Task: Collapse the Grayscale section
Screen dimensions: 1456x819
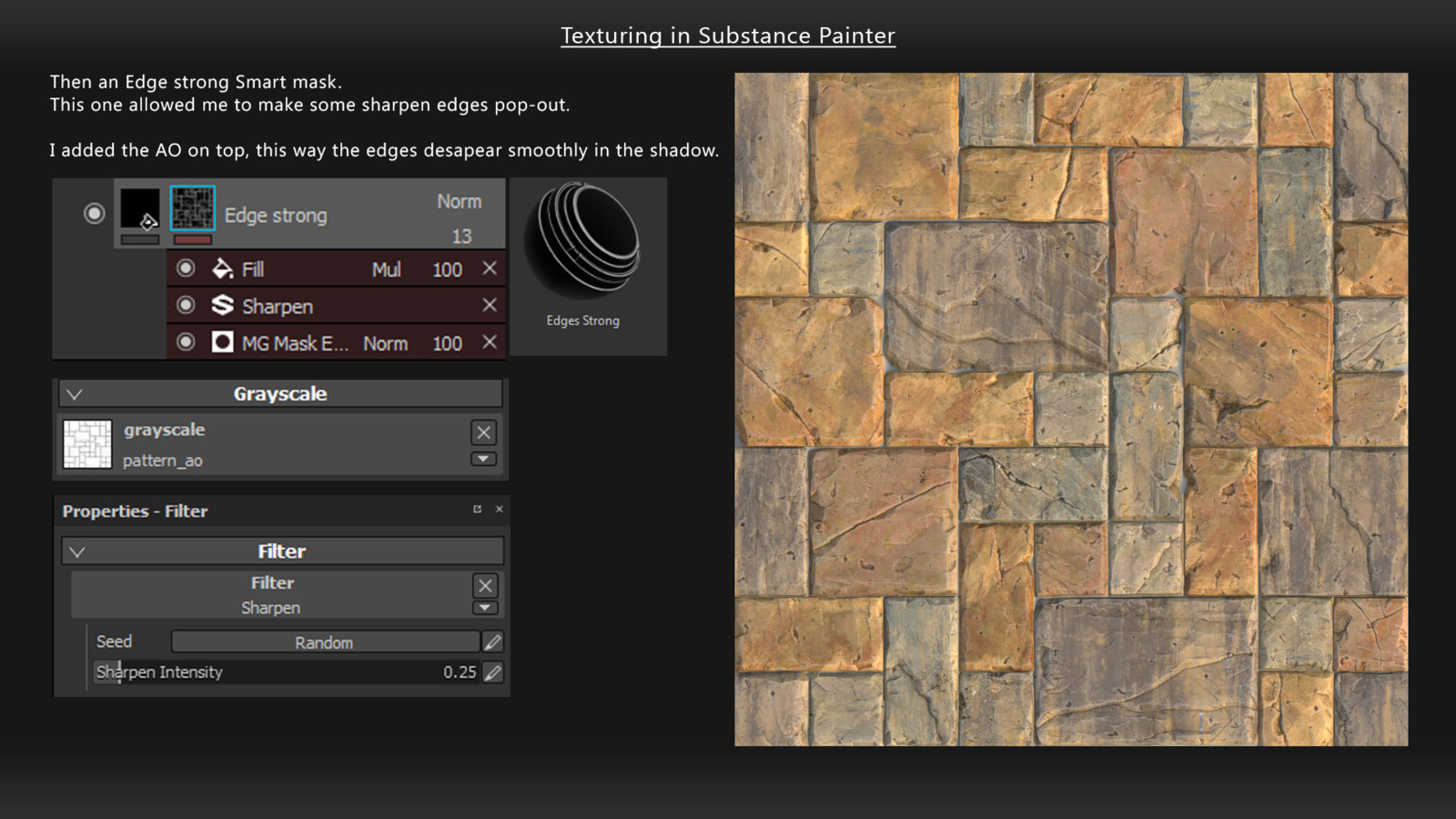Action: click(x=75, y=394)
